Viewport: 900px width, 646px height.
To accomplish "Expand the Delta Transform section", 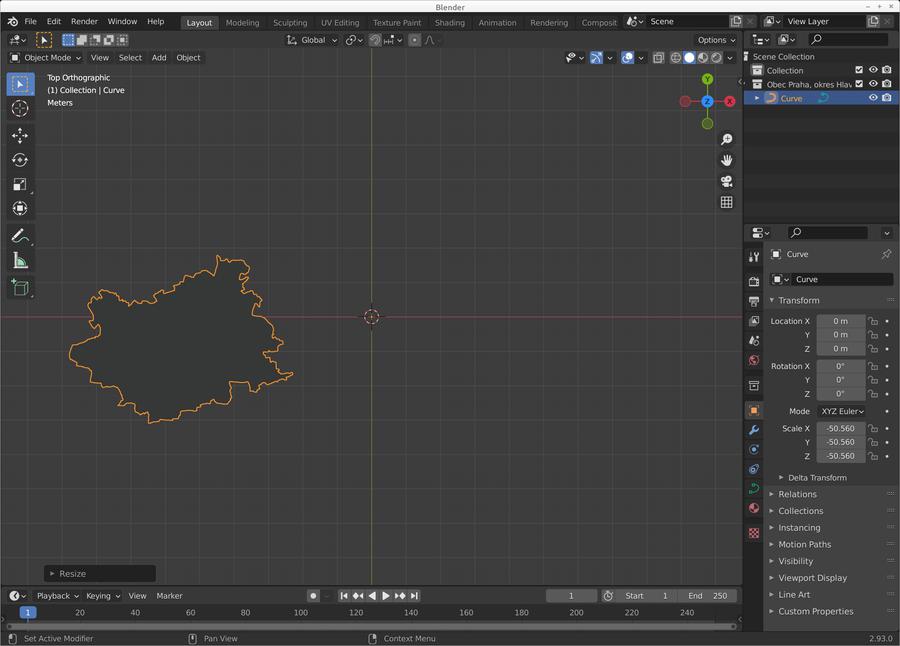I will point(817,477).
